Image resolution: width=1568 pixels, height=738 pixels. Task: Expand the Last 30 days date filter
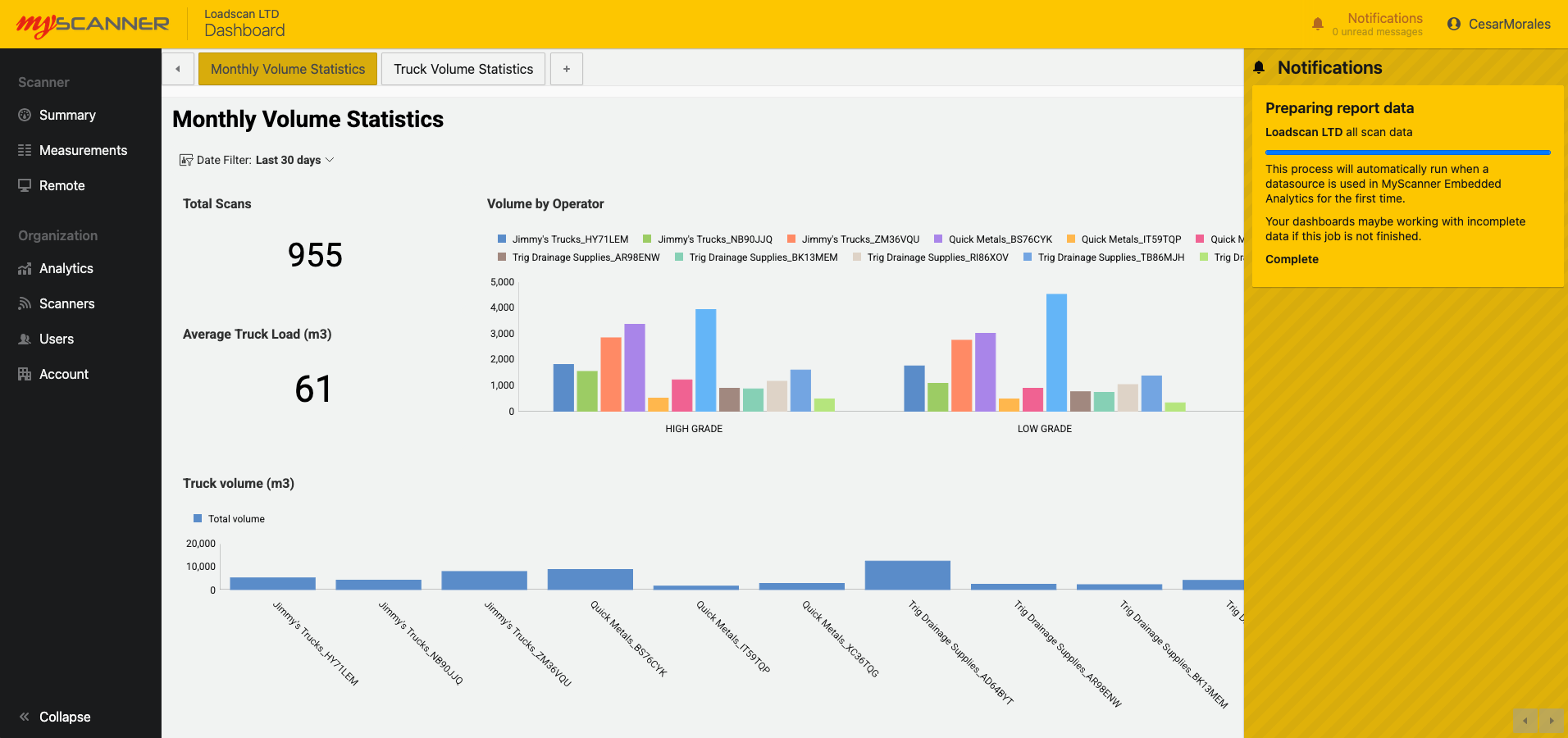[295, 160]
